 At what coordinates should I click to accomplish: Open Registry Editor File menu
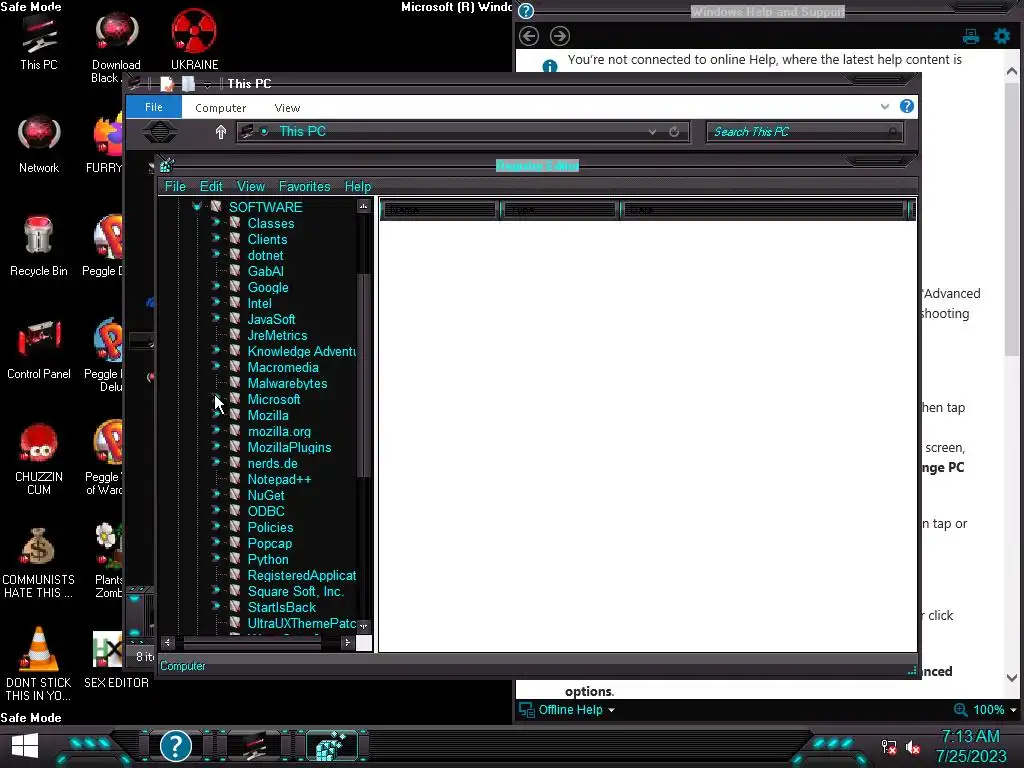175,186
